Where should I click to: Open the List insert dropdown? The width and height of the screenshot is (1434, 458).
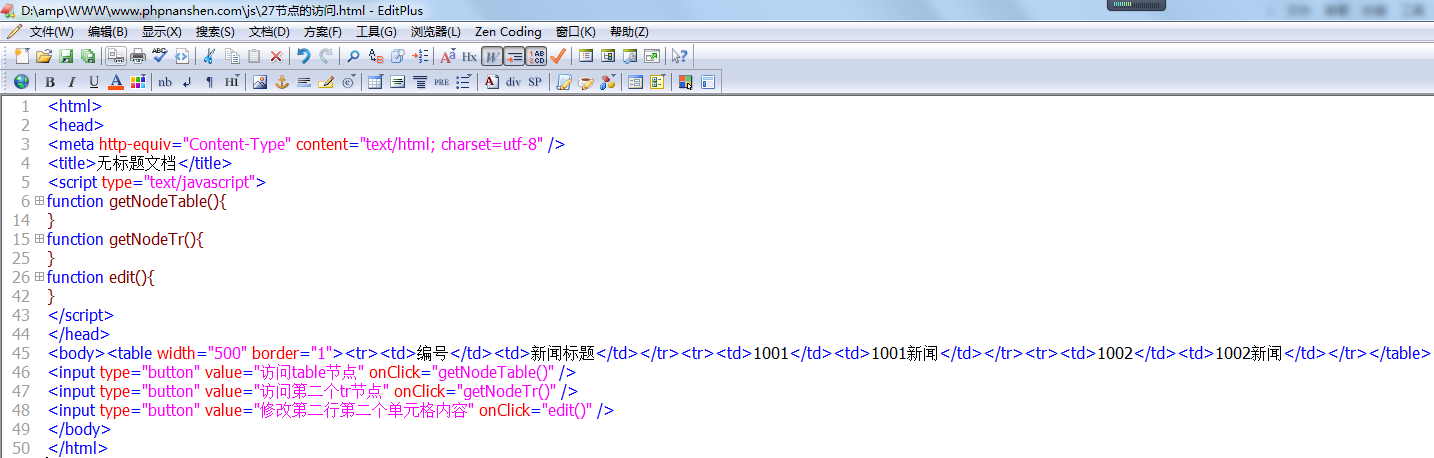[463, 82]
